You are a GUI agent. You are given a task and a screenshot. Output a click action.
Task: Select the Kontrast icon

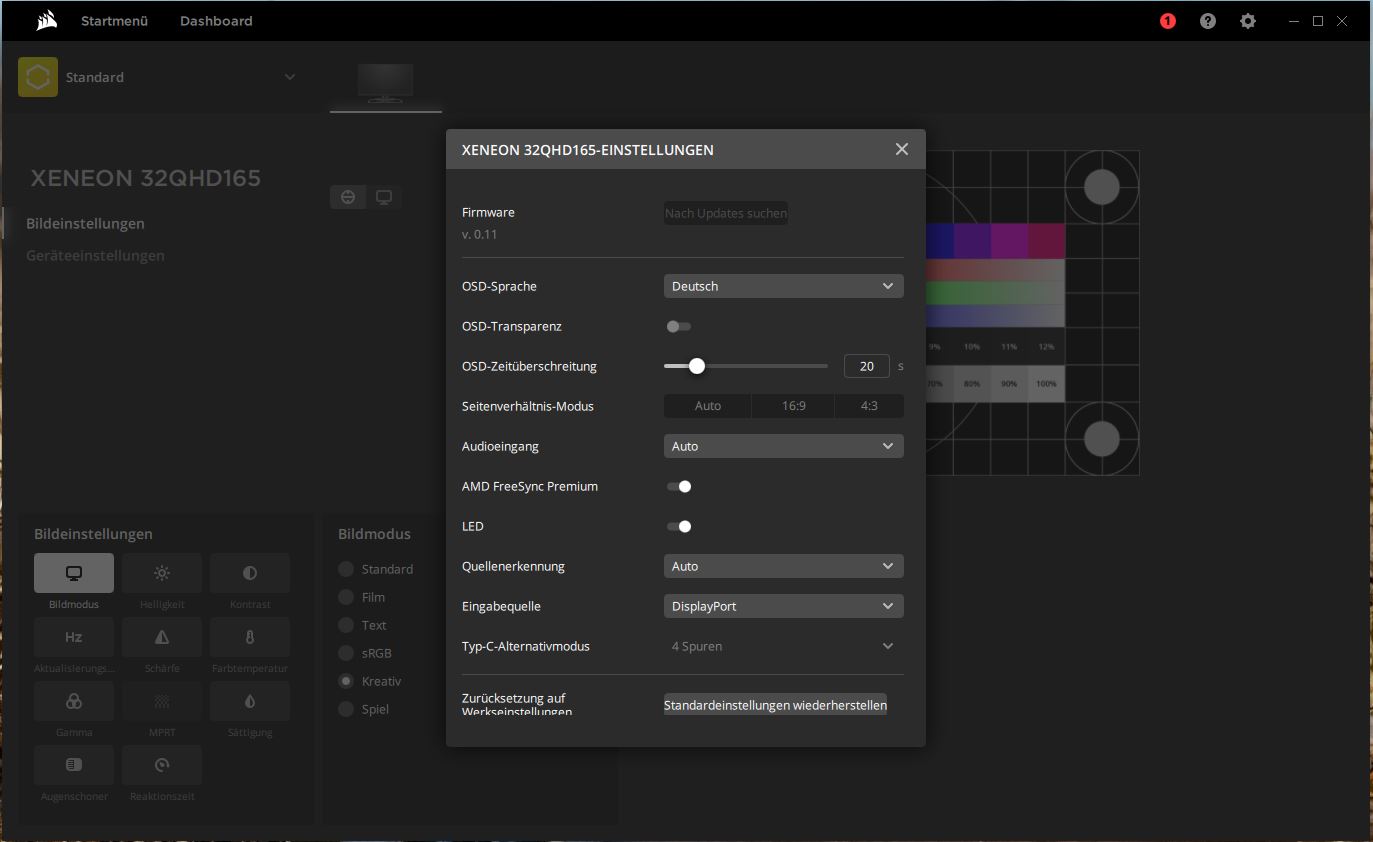250,573
